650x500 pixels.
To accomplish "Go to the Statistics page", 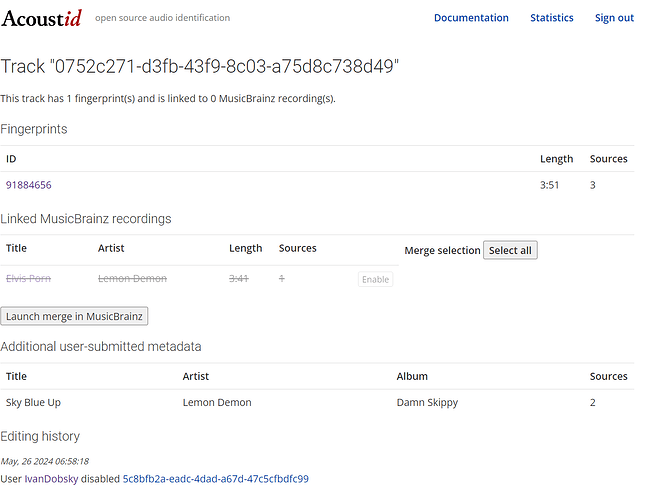I will 552,18.
